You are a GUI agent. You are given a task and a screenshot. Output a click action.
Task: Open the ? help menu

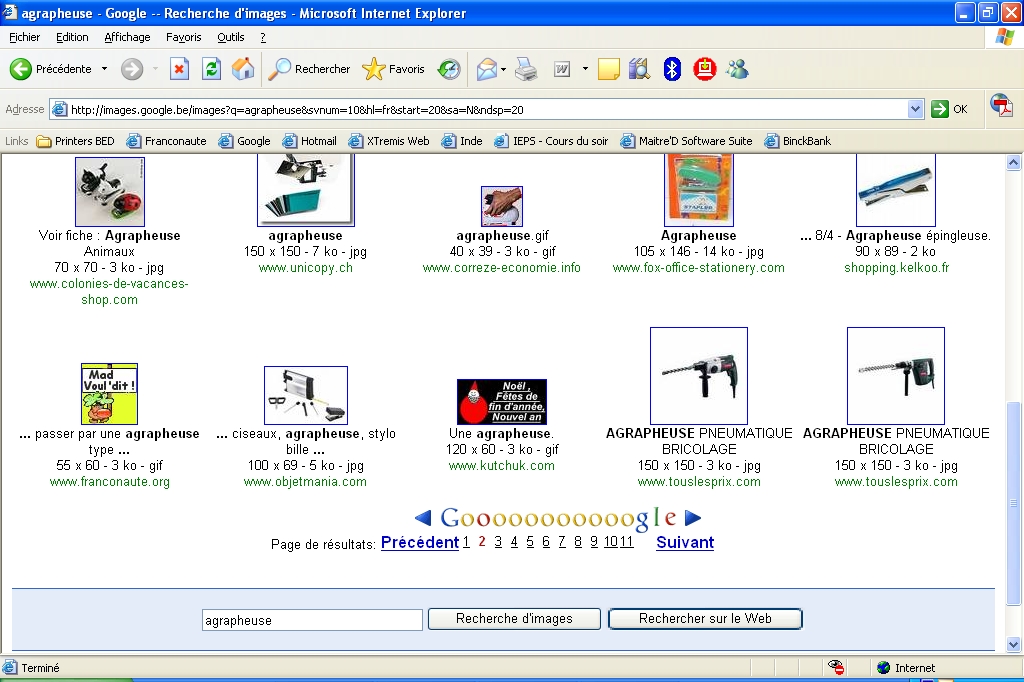pyautogui.click(x=263, y=37)
